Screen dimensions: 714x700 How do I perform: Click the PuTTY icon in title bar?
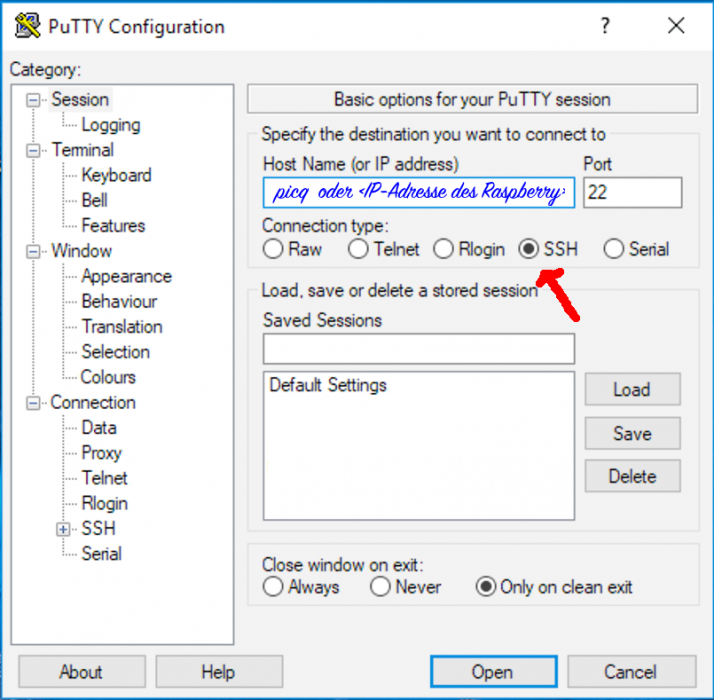point(29,27)
